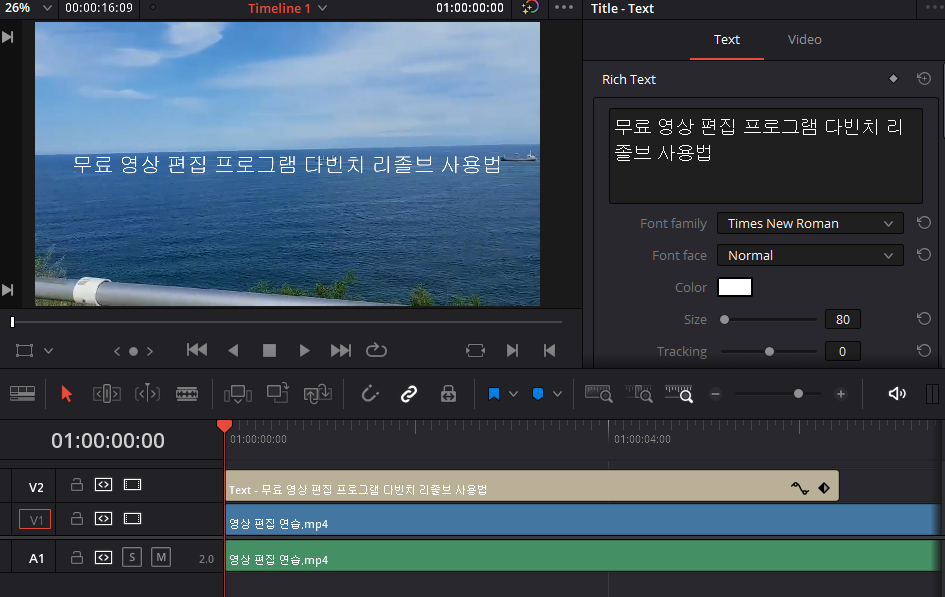Mute the A1 audio track
The width and height of the screenshot is (945, 597).
point(161,557)
